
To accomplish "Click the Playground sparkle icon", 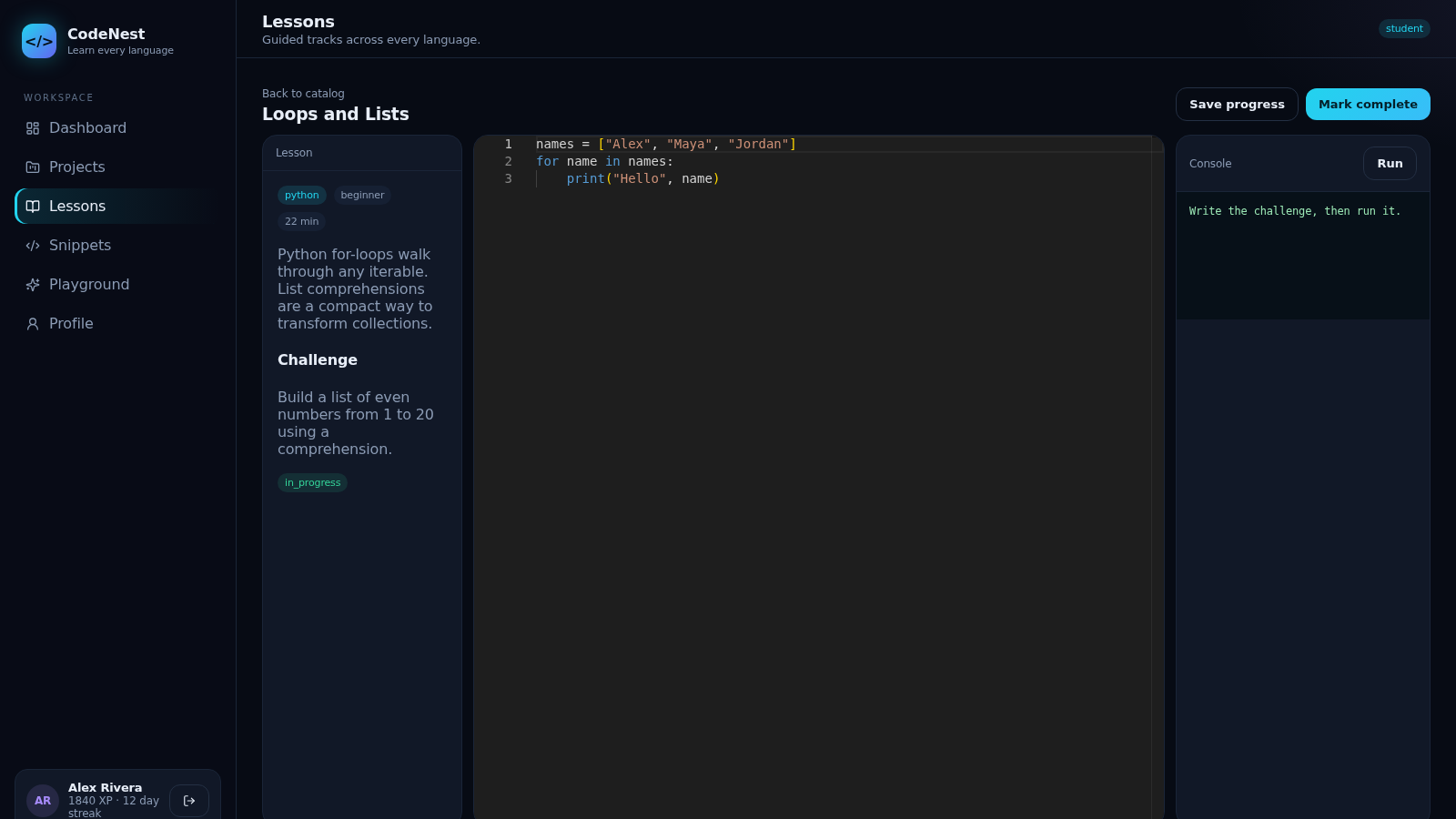I will tap(33, 285).
